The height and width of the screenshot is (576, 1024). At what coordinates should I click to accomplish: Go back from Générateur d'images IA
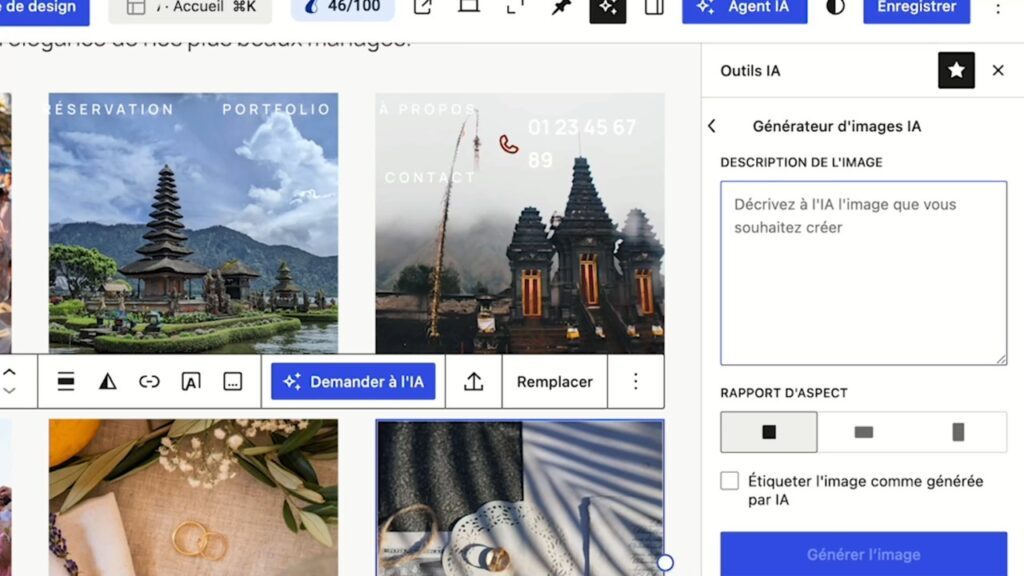[x=712, y=126]
